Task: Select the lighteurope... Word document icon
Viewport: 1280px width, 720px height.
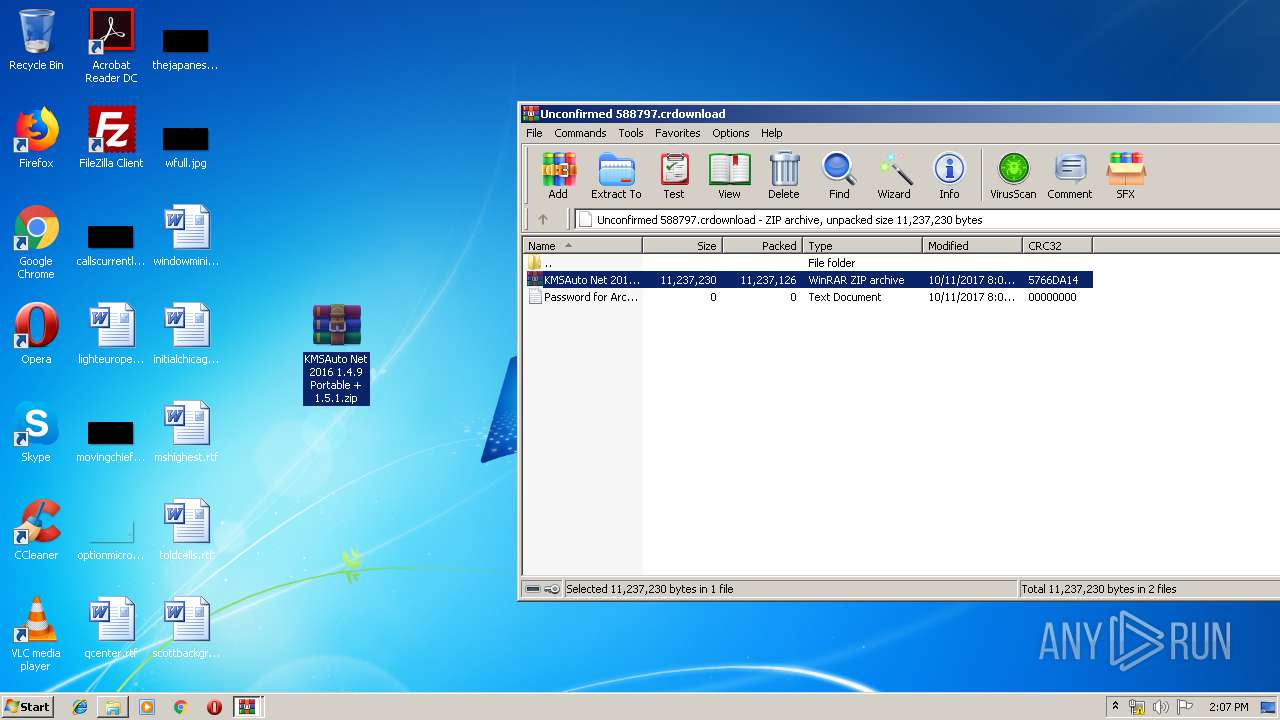Action: [x=111, y=334]
